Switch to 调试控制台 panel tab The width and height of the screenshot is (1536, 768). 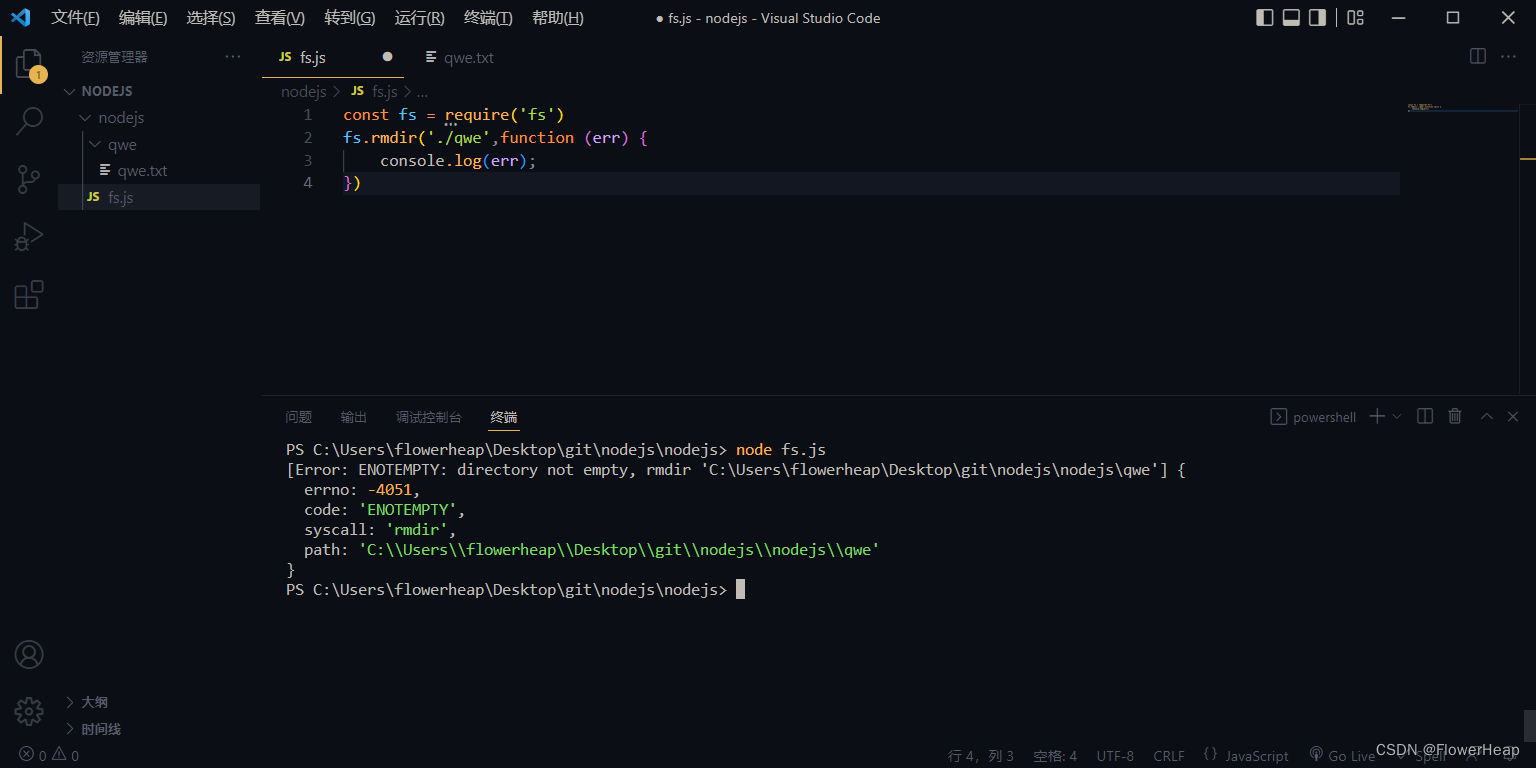(429, 417)
